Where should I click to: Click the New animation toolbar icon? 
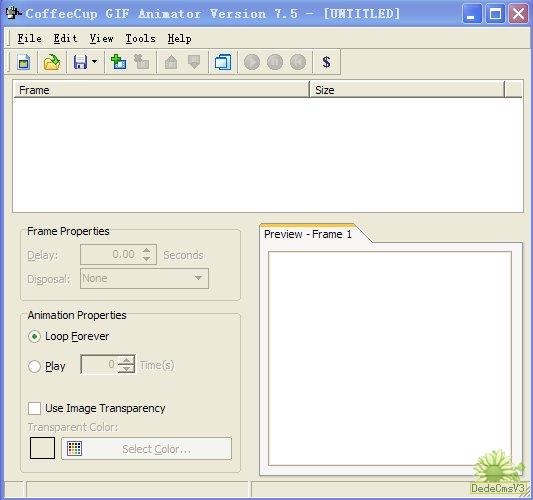(x=23, y=62)
